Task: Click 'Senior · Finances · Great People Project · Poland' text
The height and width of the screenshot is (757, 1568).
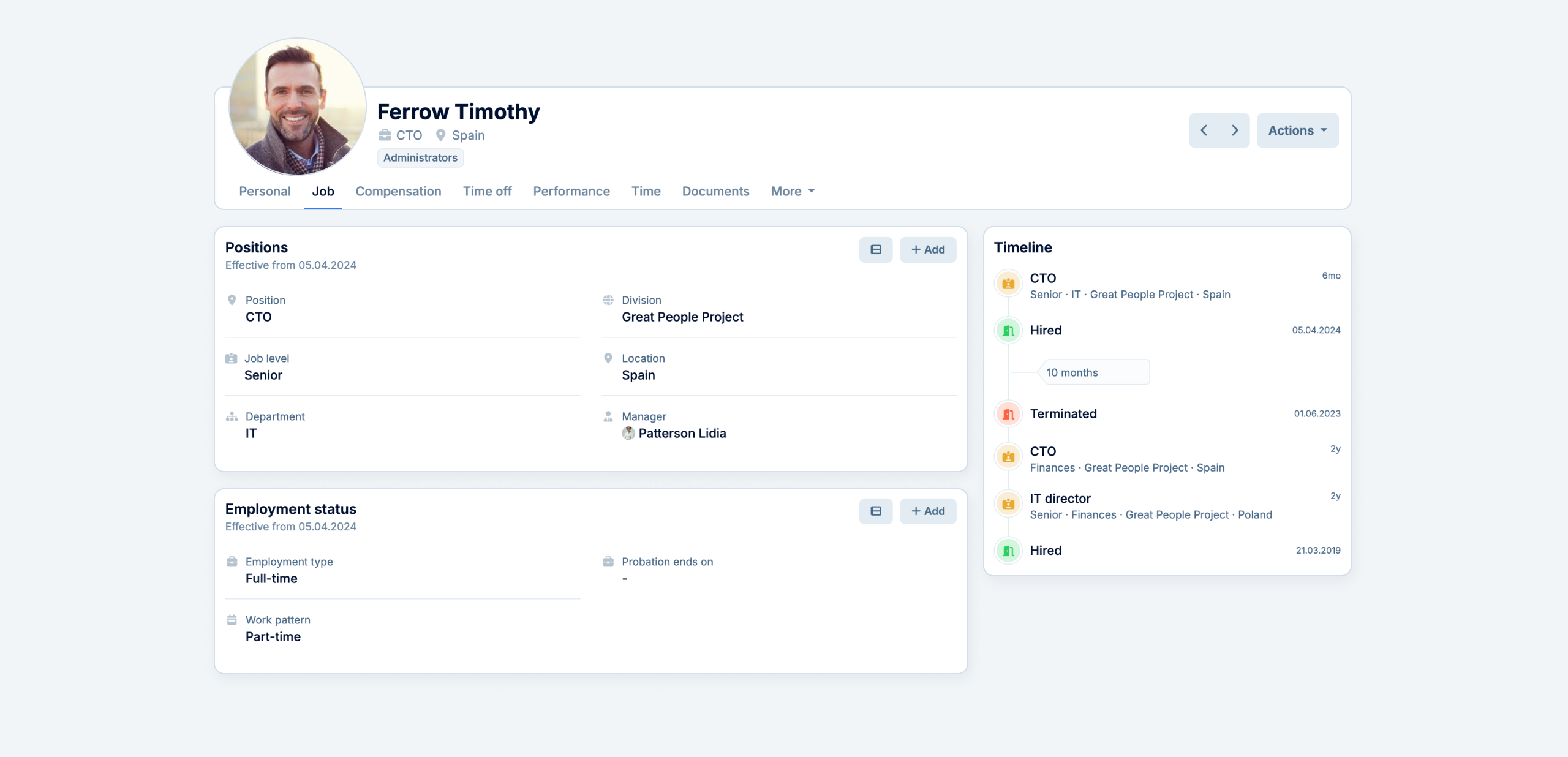Action: point(1151,514)
